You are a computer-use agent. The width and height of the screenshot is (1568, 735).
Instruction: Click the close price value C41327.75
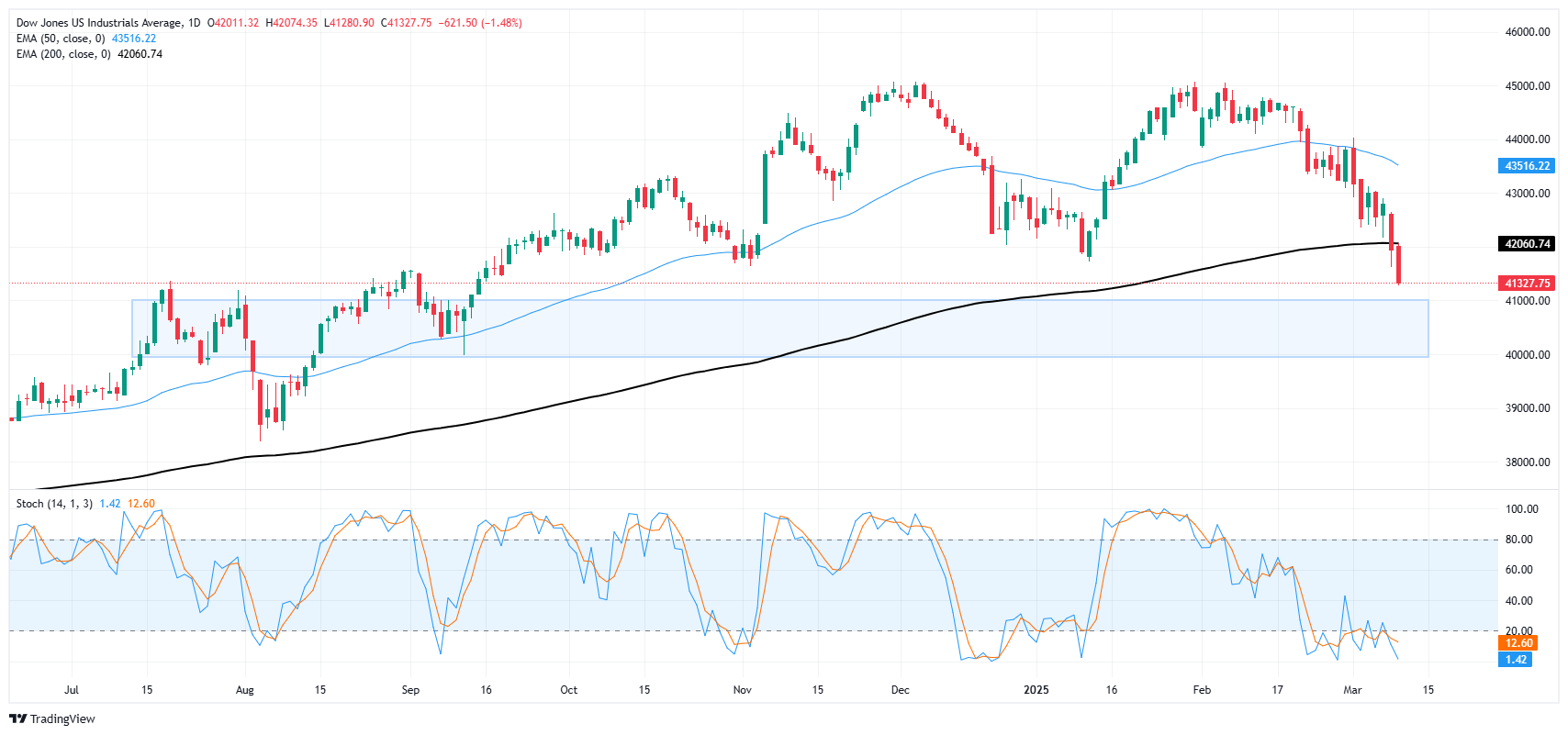pos(405,23)
